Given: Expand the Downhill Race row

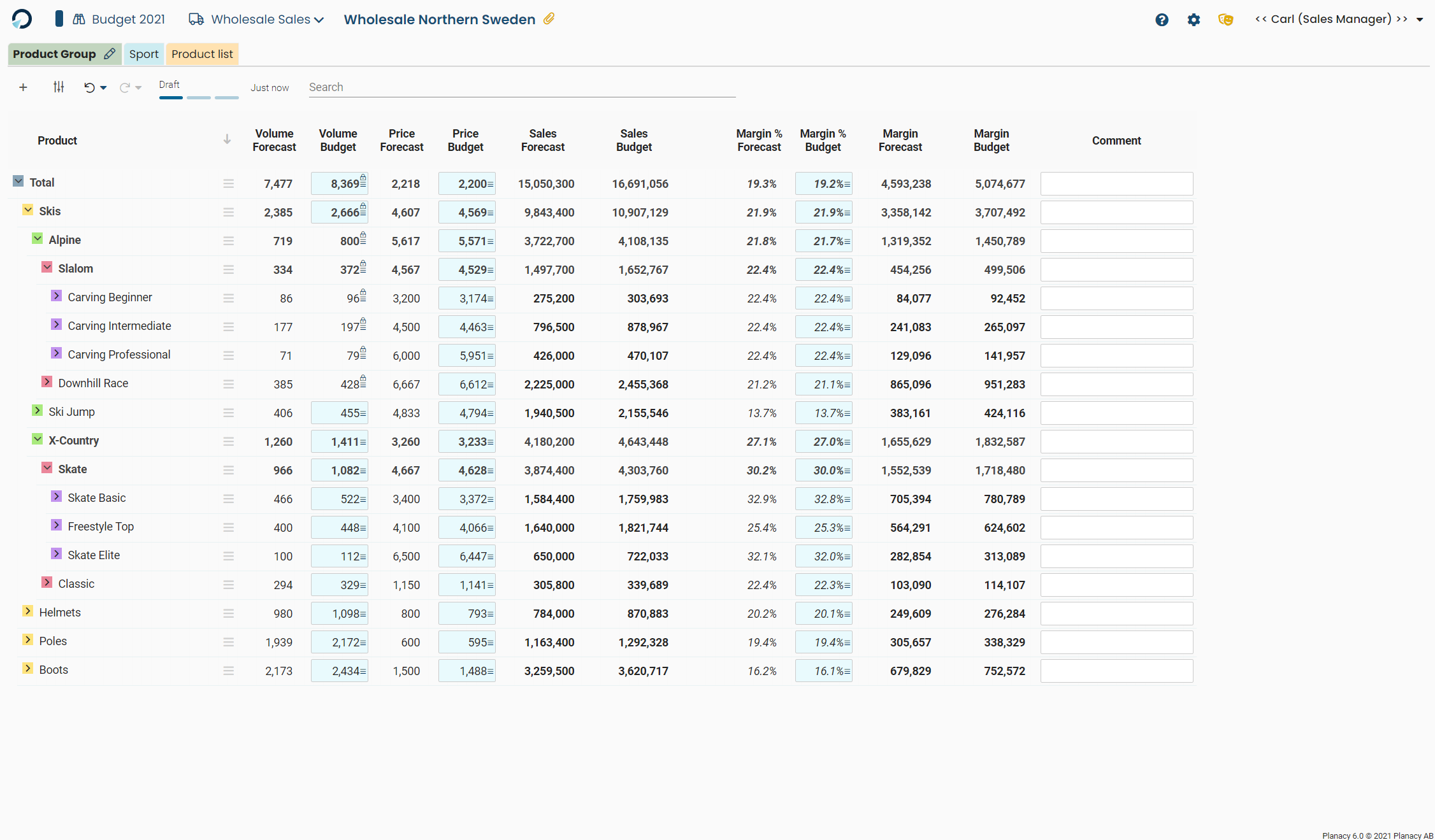Looking at the screenshot, I should tap(47, 382).
